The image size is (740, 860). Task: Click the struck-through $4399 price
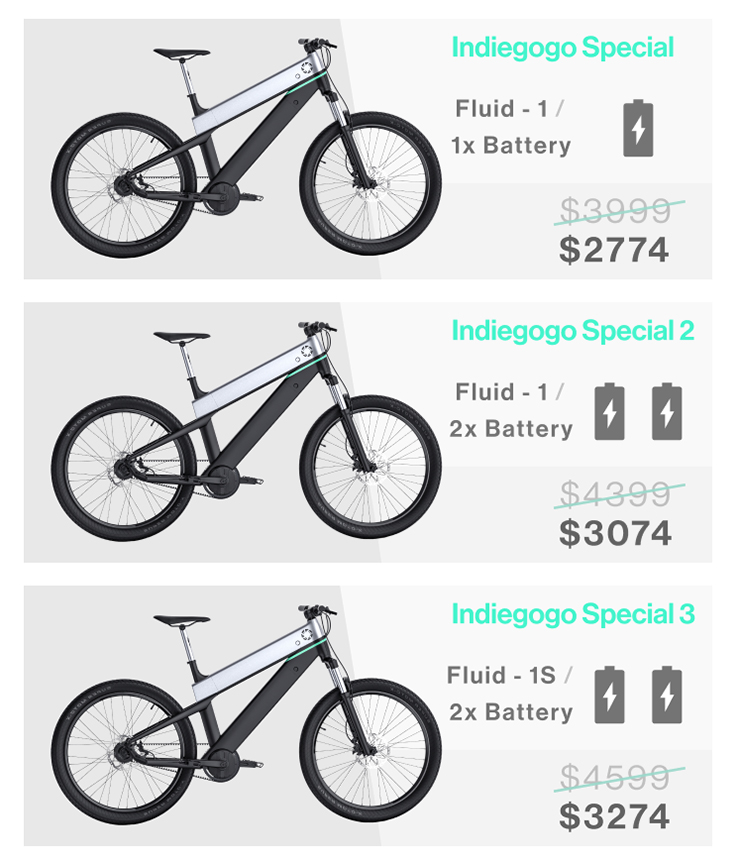tap(615, 493)
